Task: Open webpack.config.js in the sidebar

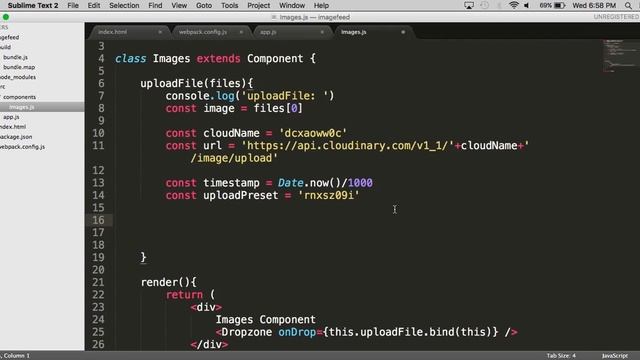Action: [22, 147]
